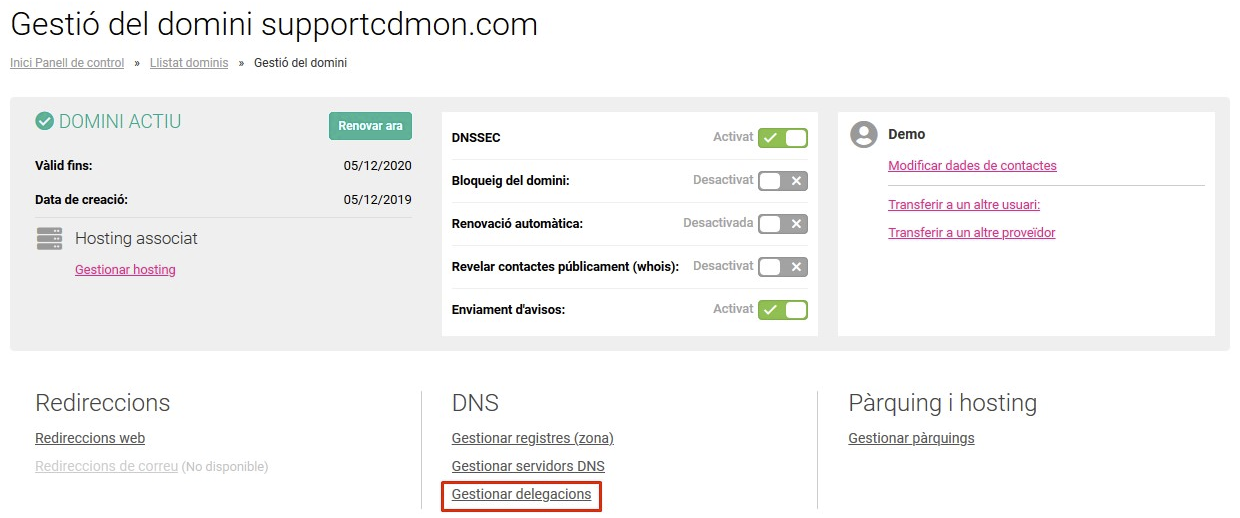Click the green active domain checkmark icon
Viewport: 1240px width, 518px height.
[44, 122]
